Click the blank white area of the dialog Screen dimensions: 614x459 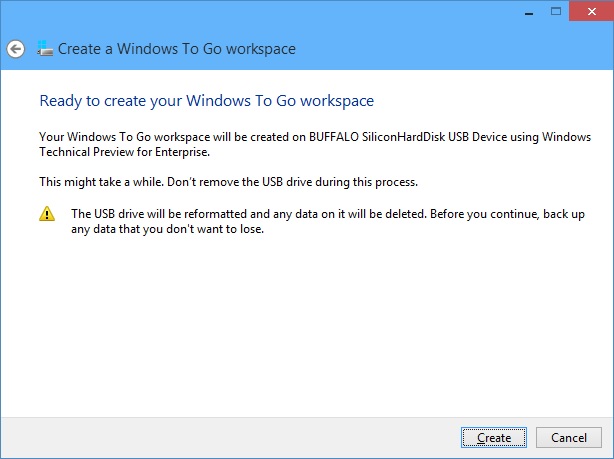coord(307,325)
